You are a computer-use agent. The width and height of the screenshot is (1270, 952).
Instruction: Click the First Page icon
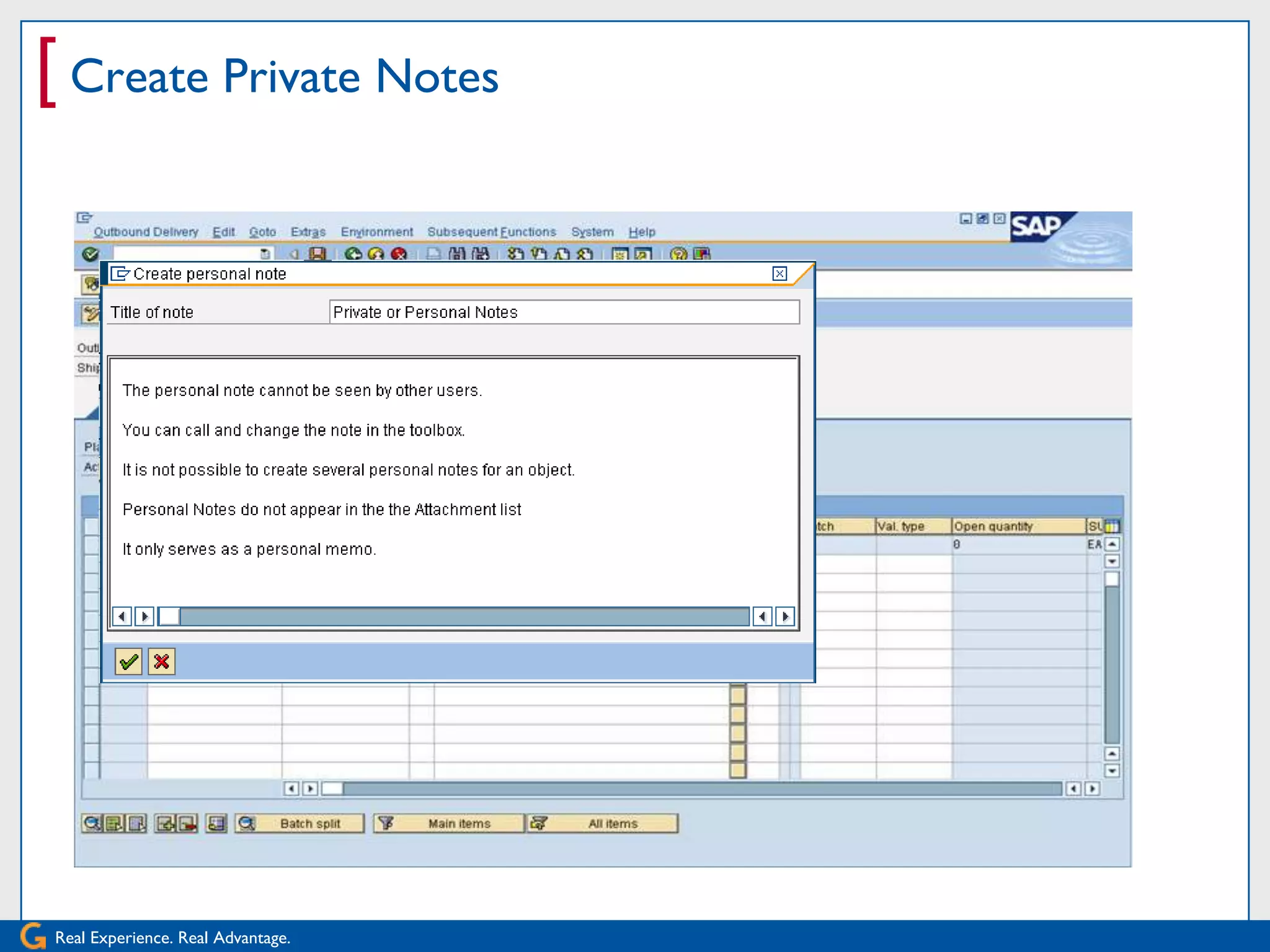click(515, 254)
